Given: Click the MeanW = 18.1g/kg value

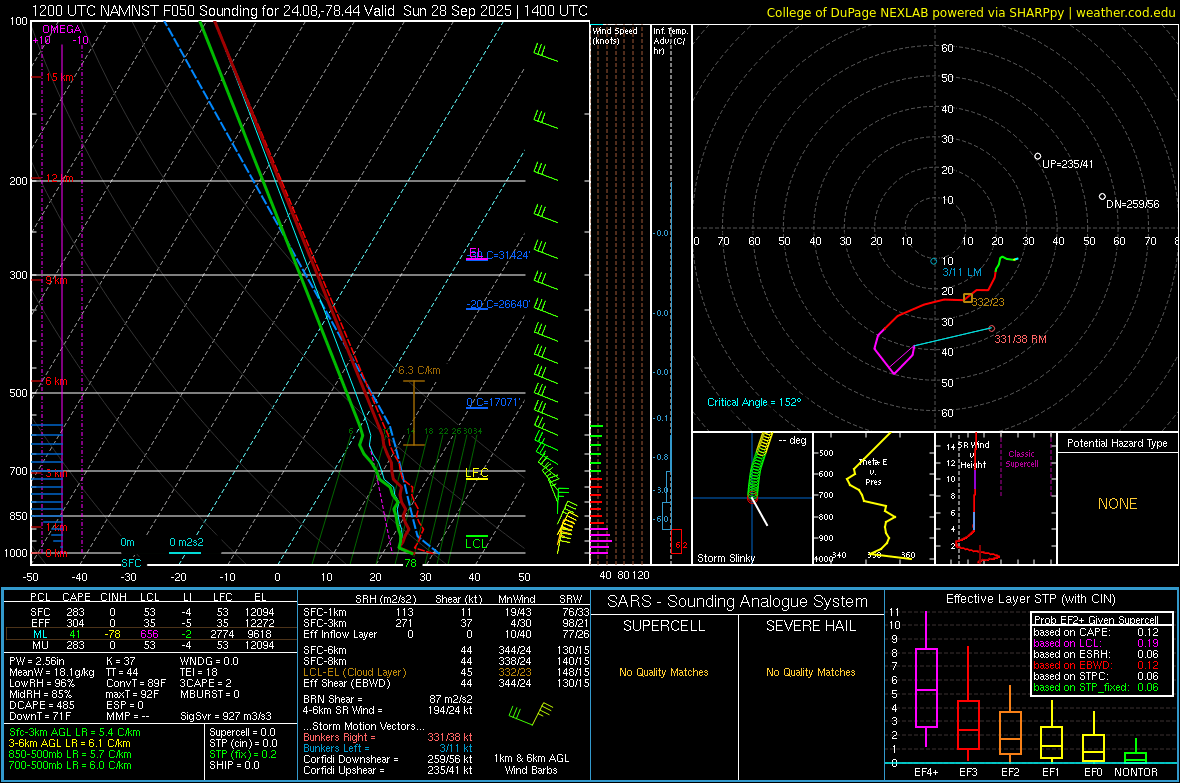Looking at the screenshot, I should pyautogui.click(x=52, y=672).
